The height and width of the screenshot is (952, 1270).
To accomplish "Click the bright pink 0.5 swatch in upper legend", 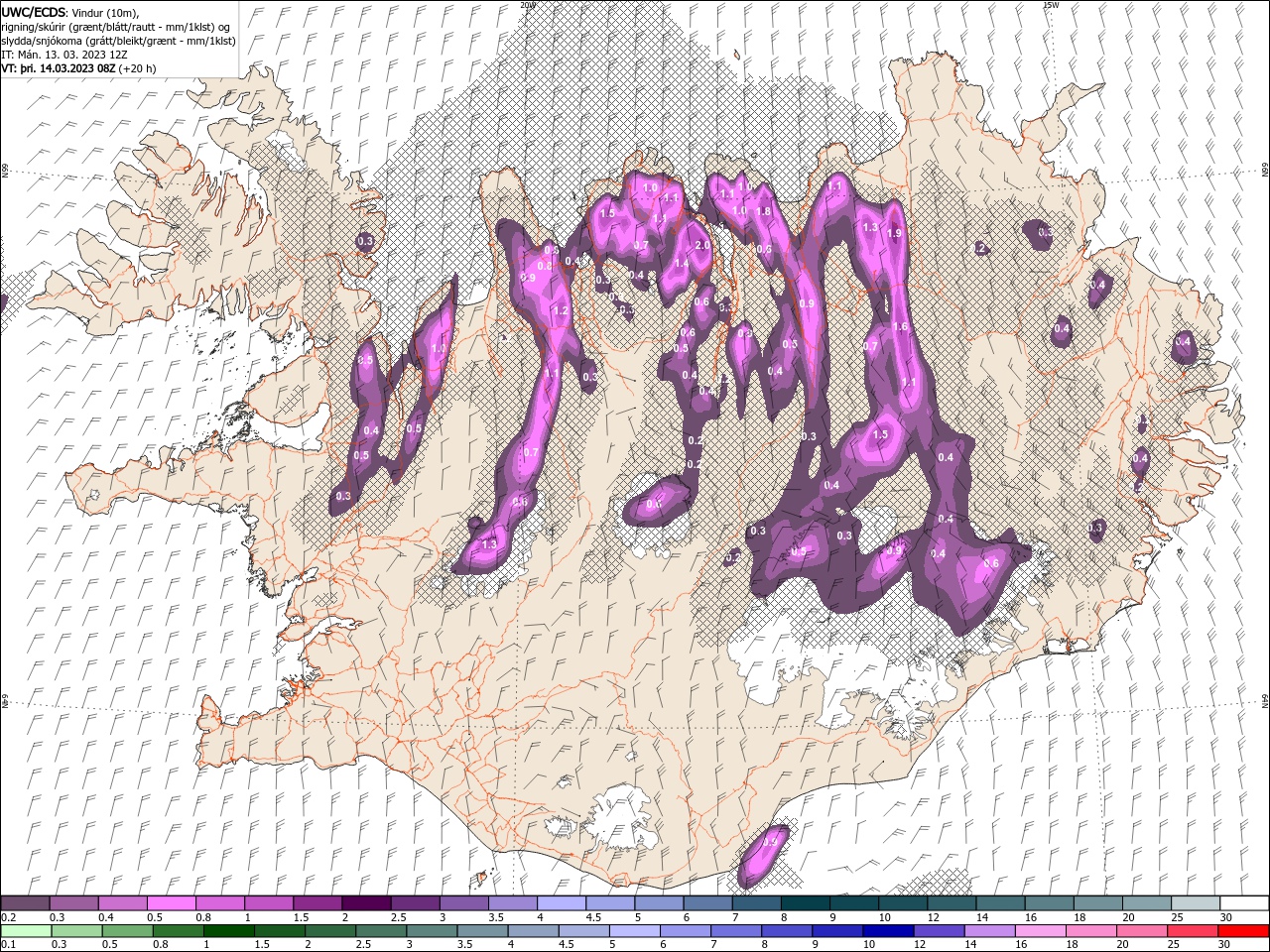I will click(172, 903).
